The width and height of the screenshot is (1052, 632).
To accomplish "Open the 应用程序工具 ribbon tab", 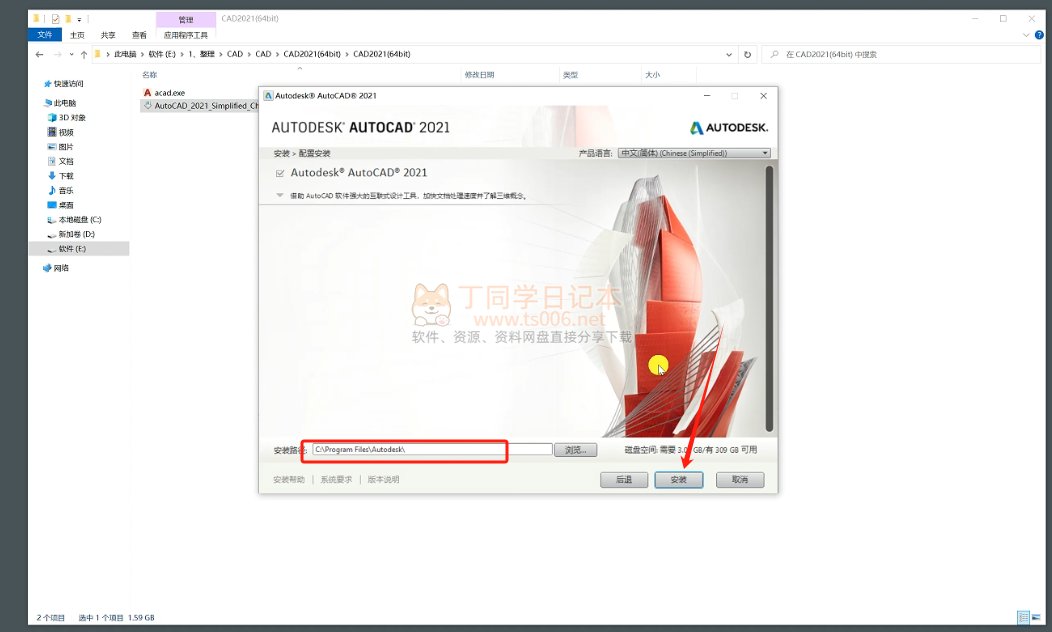I will 186,35.
